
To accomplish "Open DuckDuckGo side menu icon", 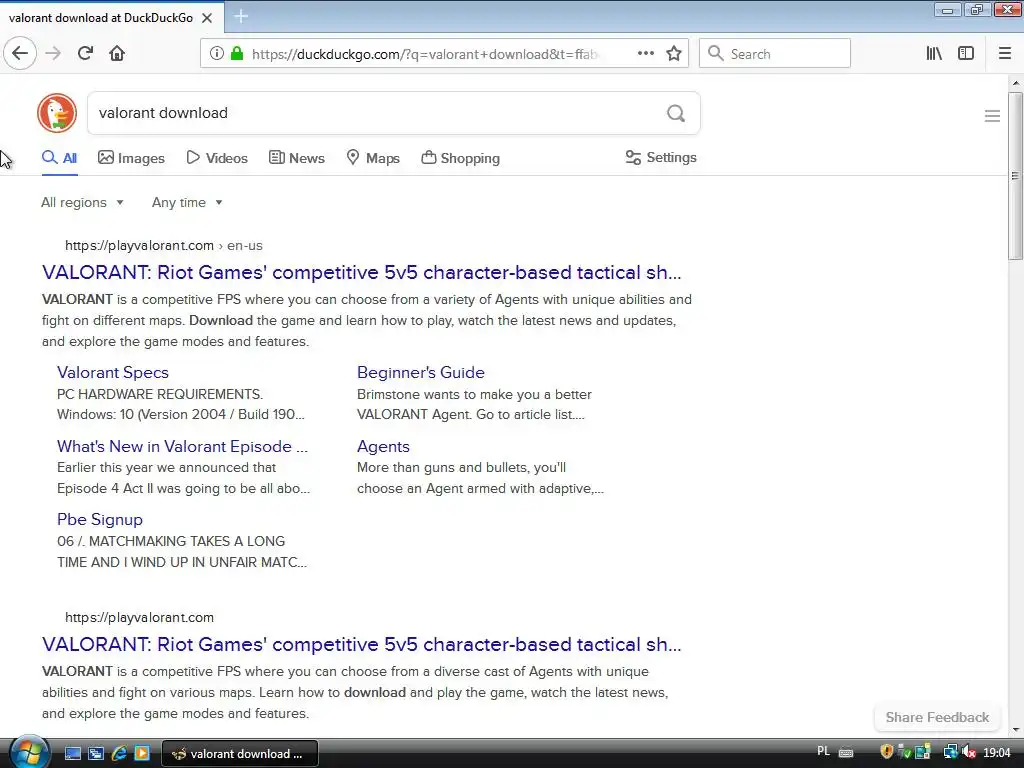I will [x=992, y=116].
